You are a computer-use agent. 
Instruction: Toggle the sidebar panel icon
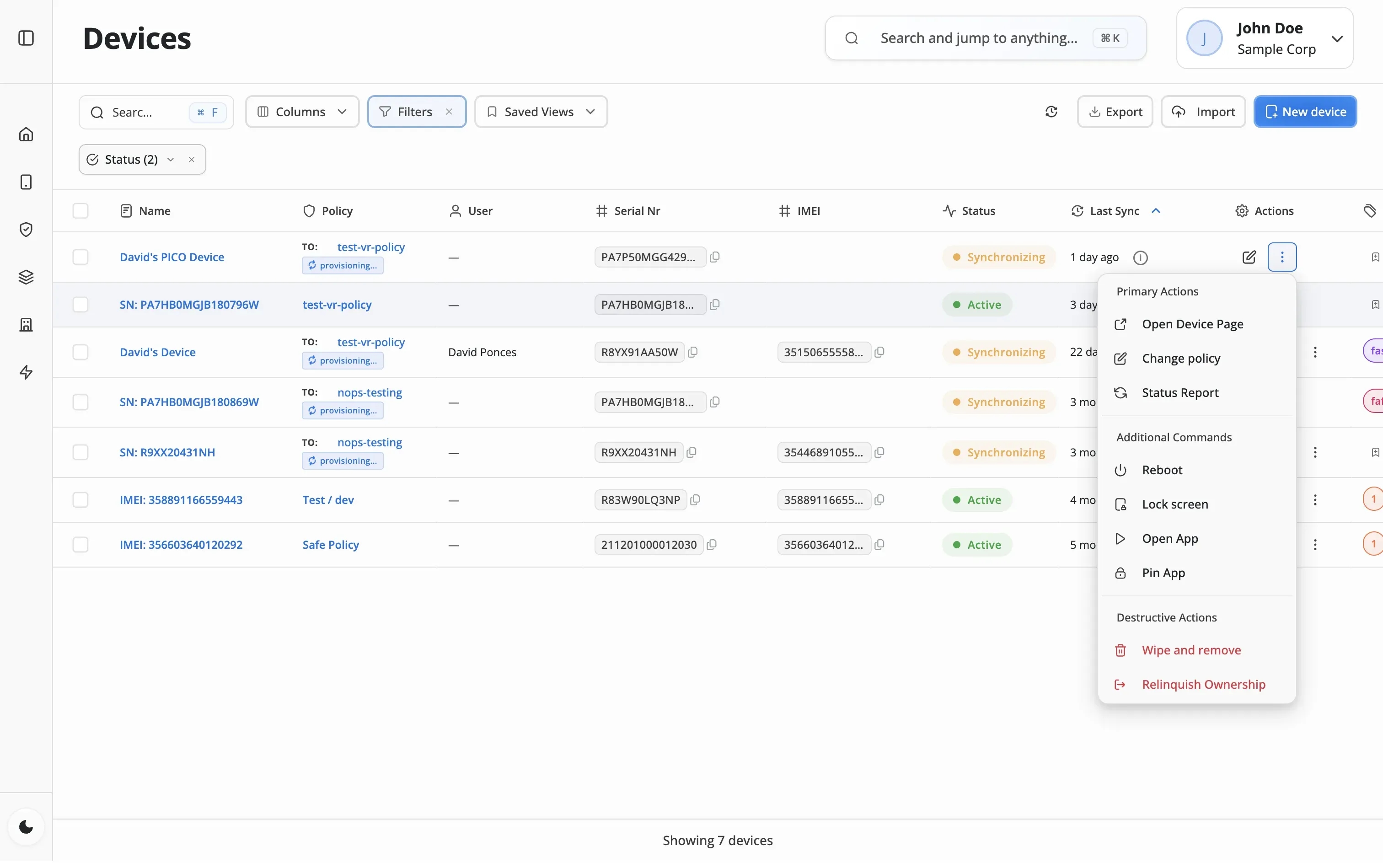[x=26, y=38]
